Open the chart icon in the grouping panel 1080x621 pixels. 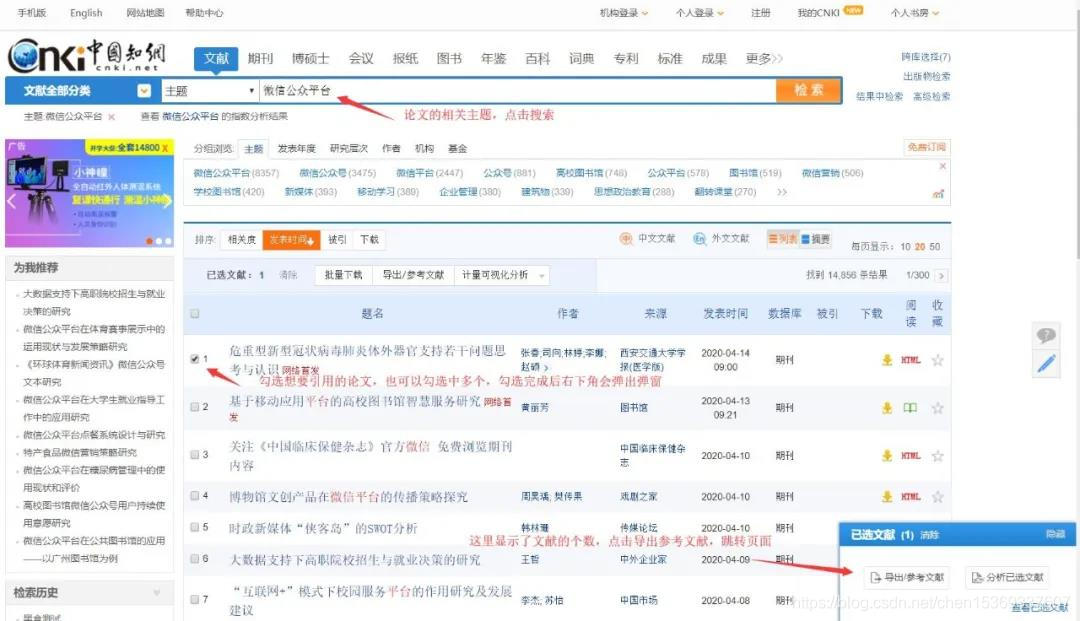click(938, 194)
